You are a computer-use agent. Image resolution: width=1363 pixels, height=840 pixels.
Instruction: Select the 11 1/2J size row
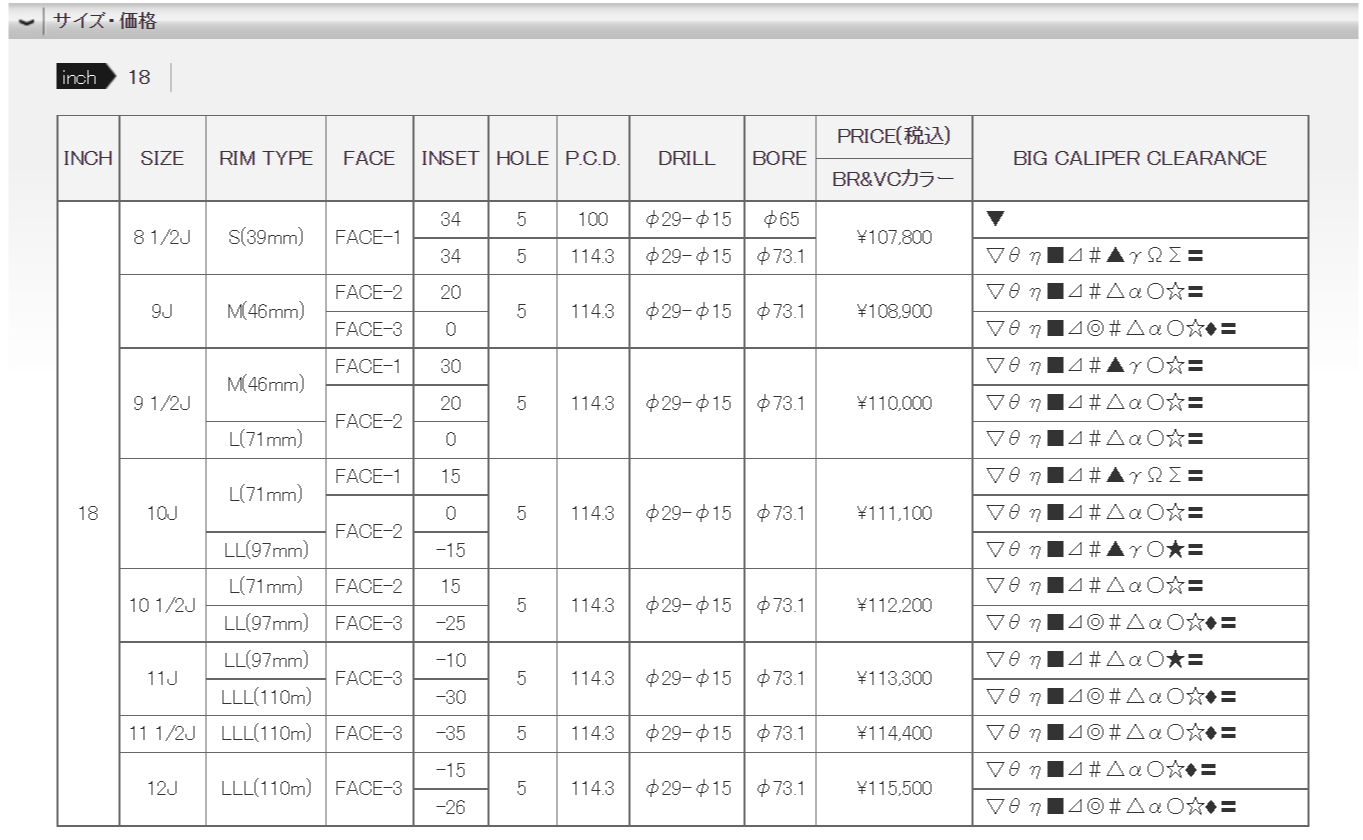pyautogui.click(x=162, y=733)
